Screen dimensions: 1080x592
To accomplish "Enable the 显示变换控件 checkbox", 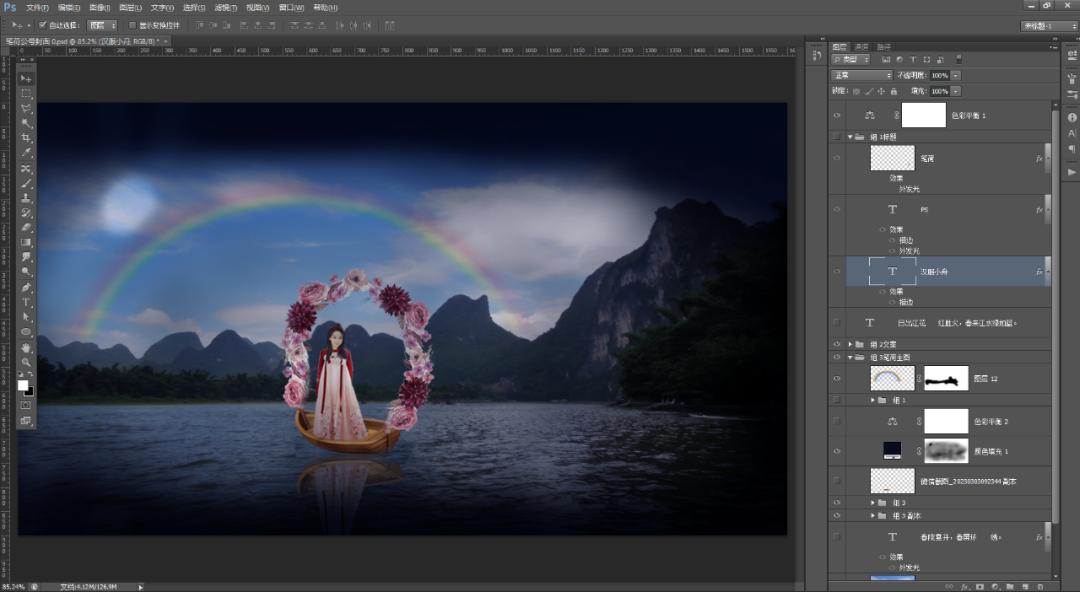I will click(x=132, y=25).
